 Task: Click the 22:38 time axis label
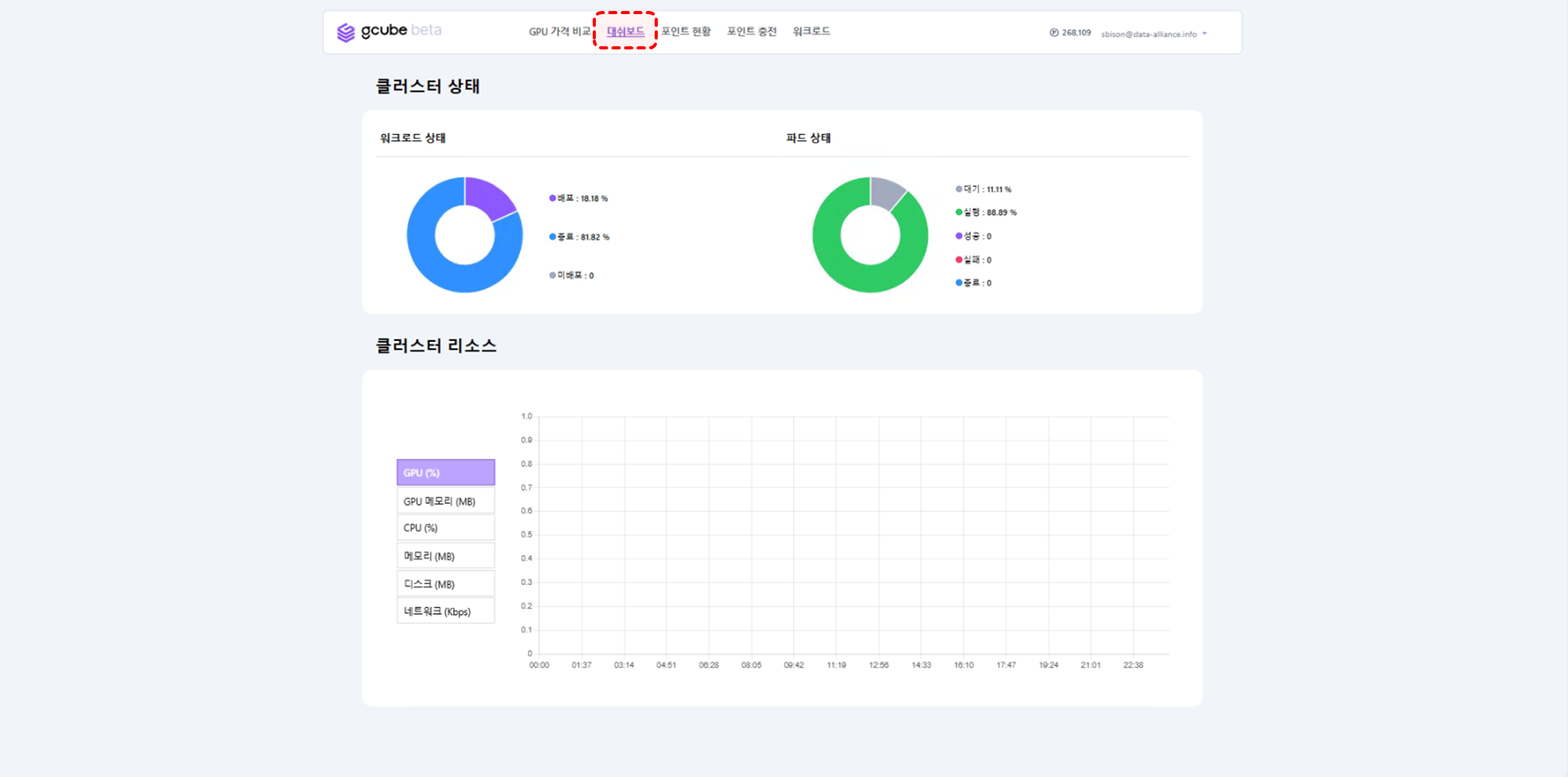(x=1133, y=665)
